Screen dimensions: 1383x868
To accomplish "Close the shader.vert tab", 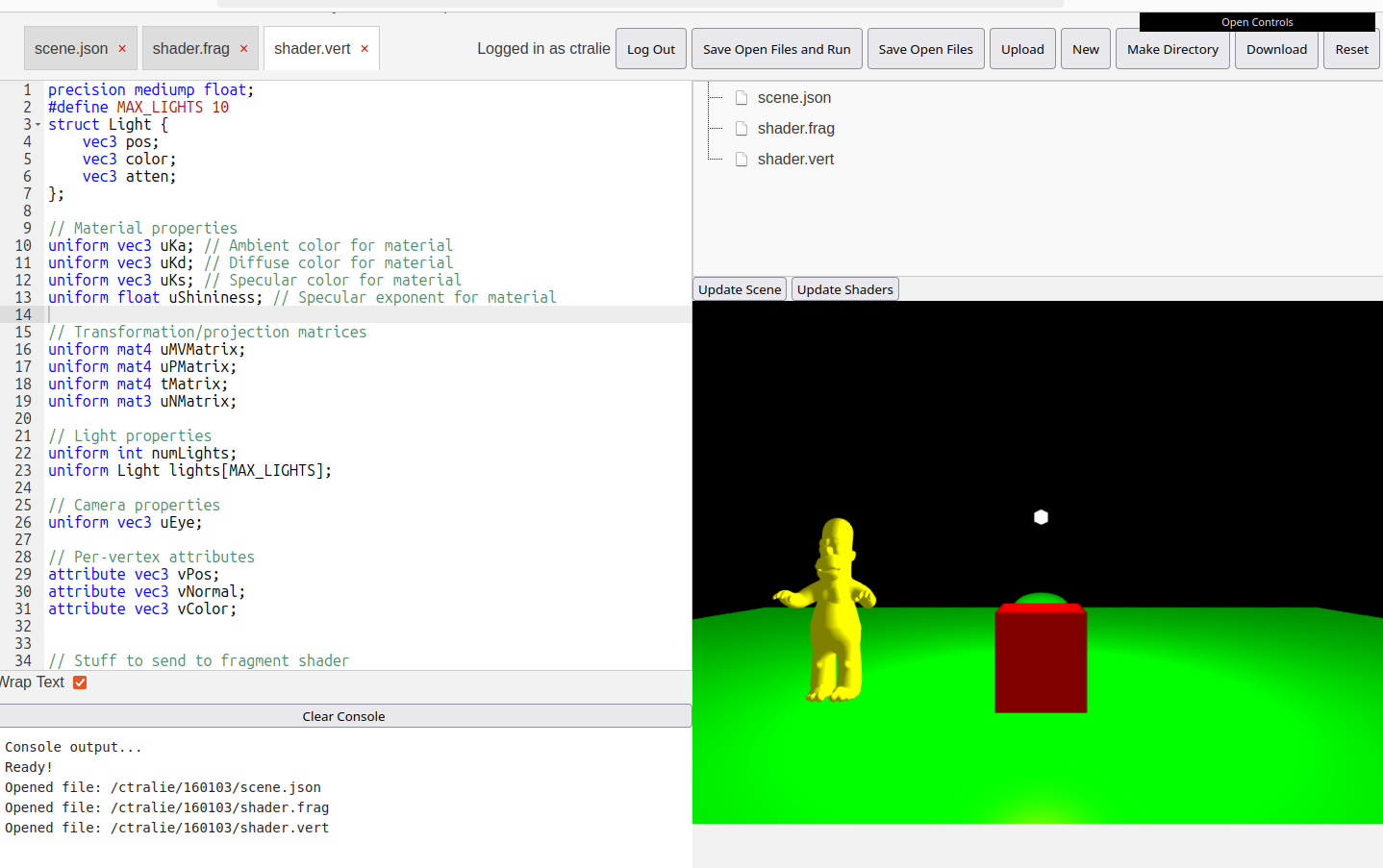I will [x=365, y=49].
